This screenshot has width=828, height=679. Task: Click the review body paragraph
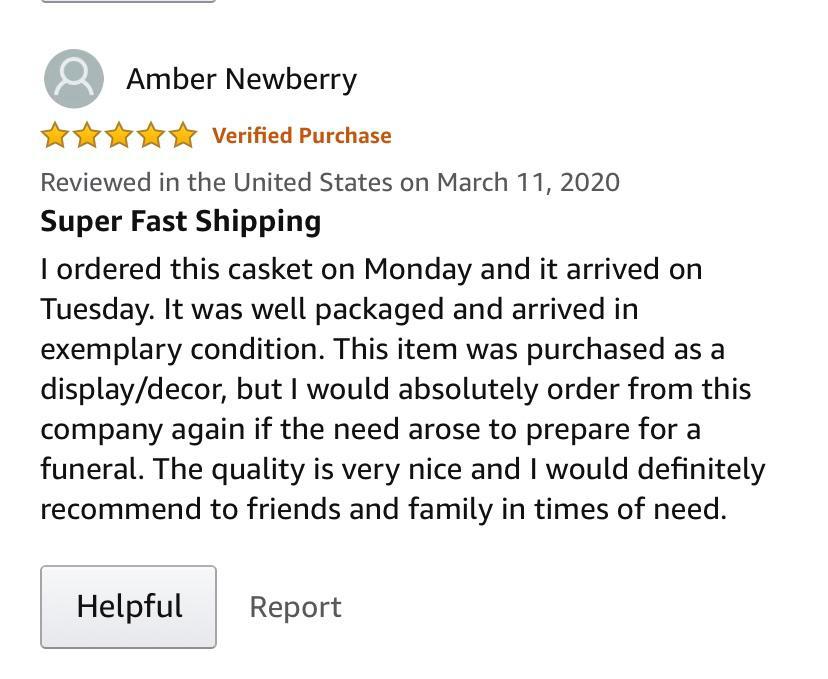click(x=400, y=388)
